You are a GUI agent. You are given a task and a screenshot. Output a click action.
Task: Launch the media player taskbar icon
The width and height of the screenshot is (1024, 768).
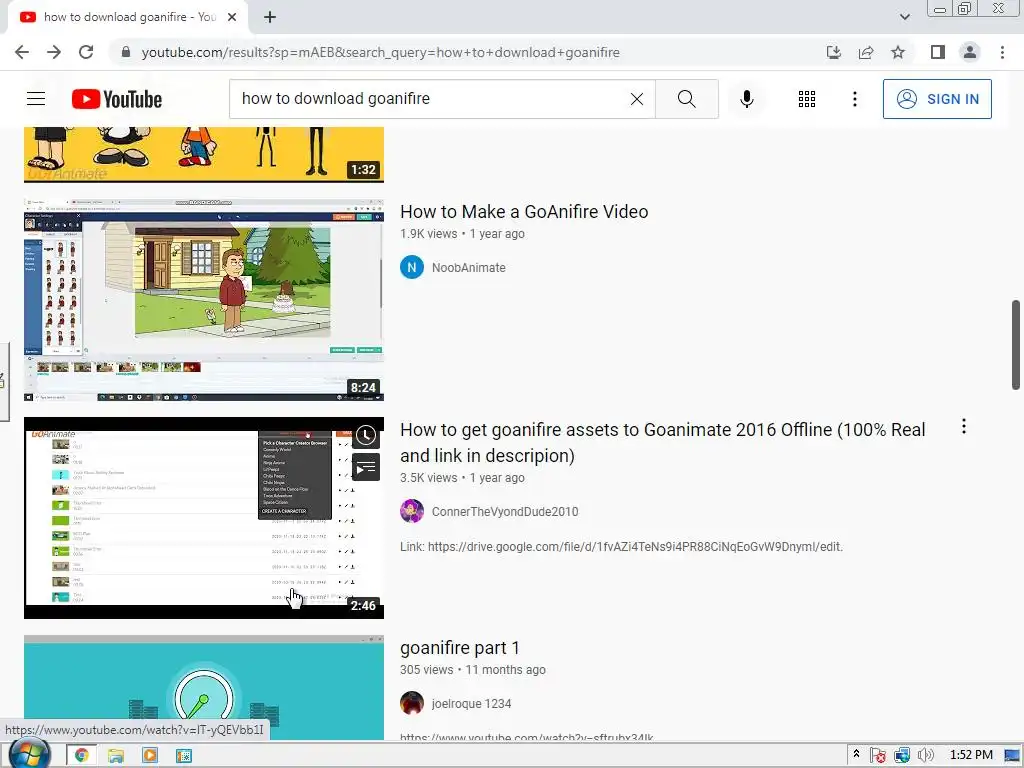click(150, 756)
